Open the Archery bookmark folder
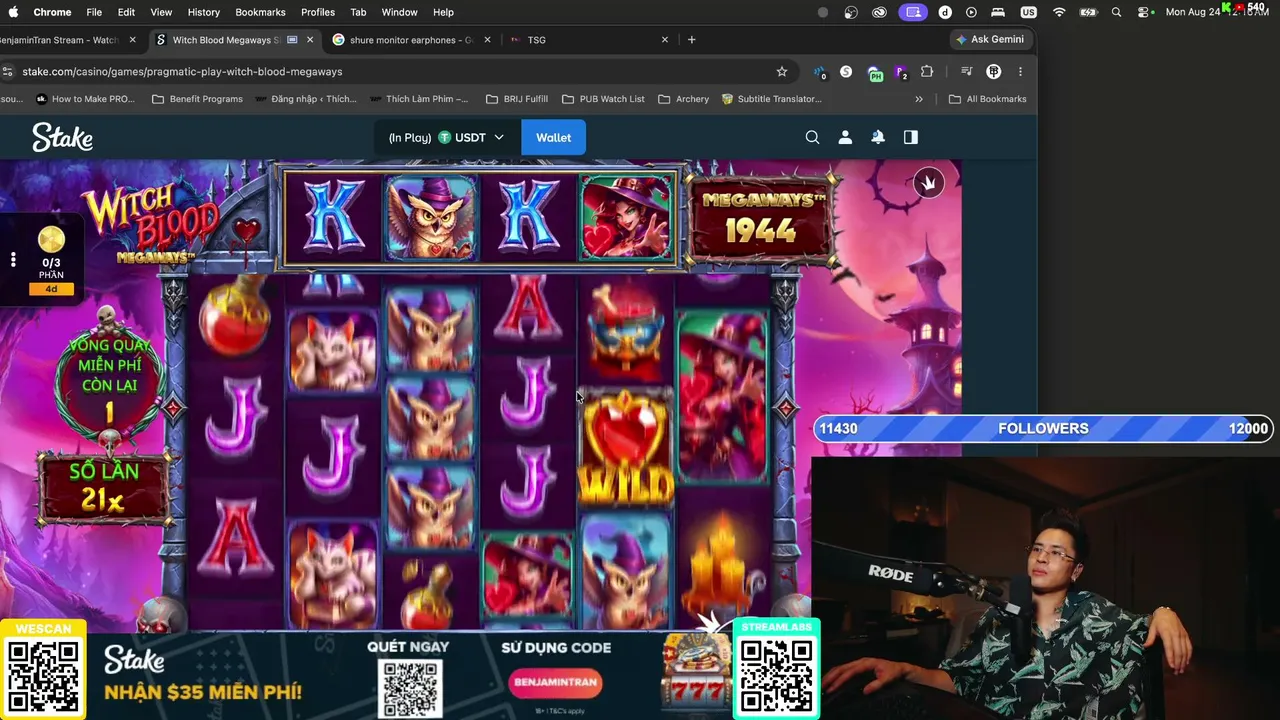The height and width of the screenshot is (720, 1280). (684, 99)
